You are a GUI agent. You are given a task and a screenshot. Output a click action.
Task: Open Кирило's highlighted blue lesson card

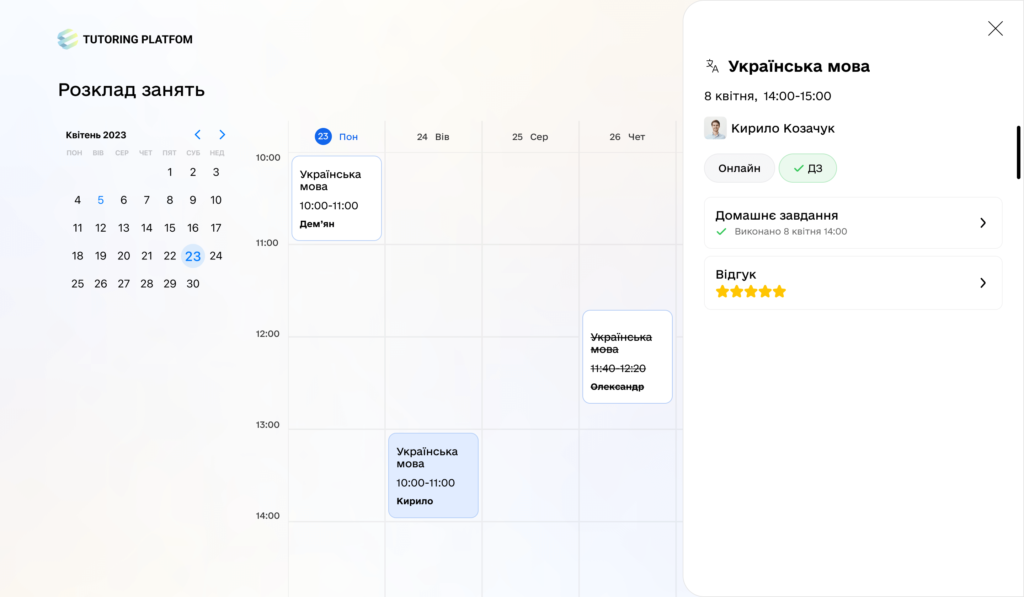pos(433,475)
